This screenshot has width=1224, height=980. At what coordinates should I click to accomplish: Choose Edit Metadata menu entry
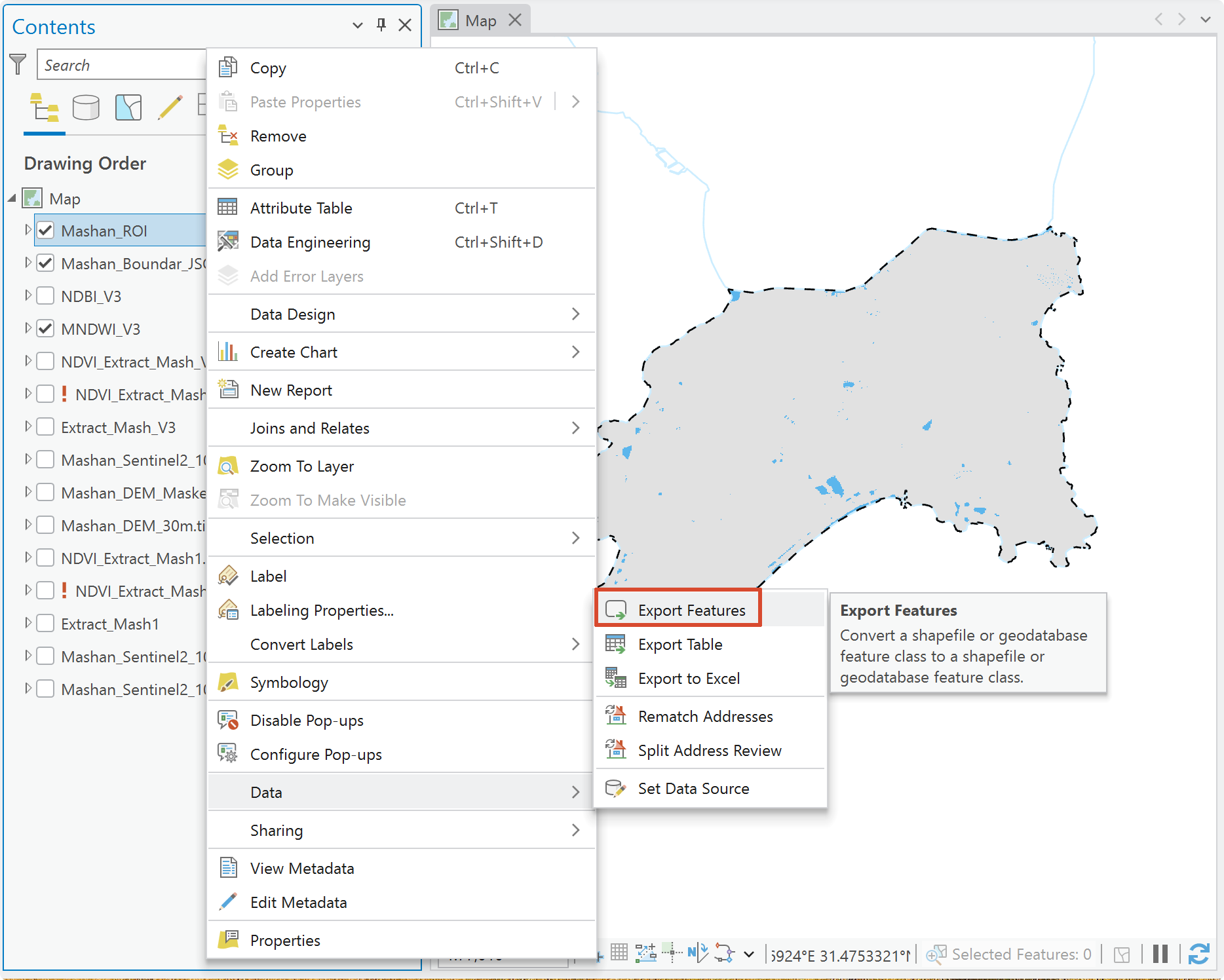click(x=402, y=902)
